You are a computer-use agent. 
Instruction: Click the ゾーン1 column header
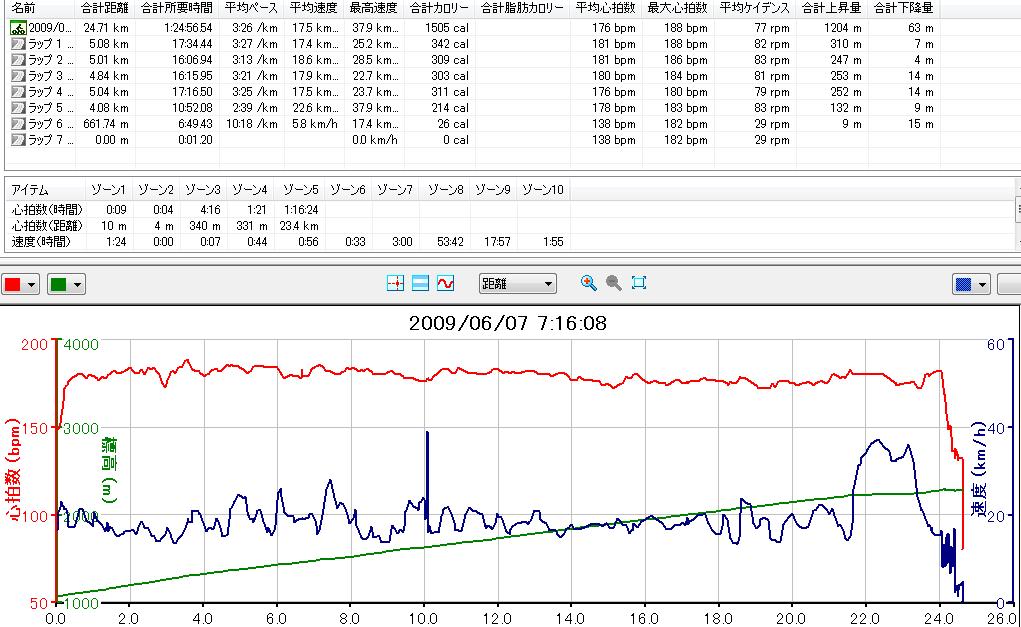coord(108,190)
